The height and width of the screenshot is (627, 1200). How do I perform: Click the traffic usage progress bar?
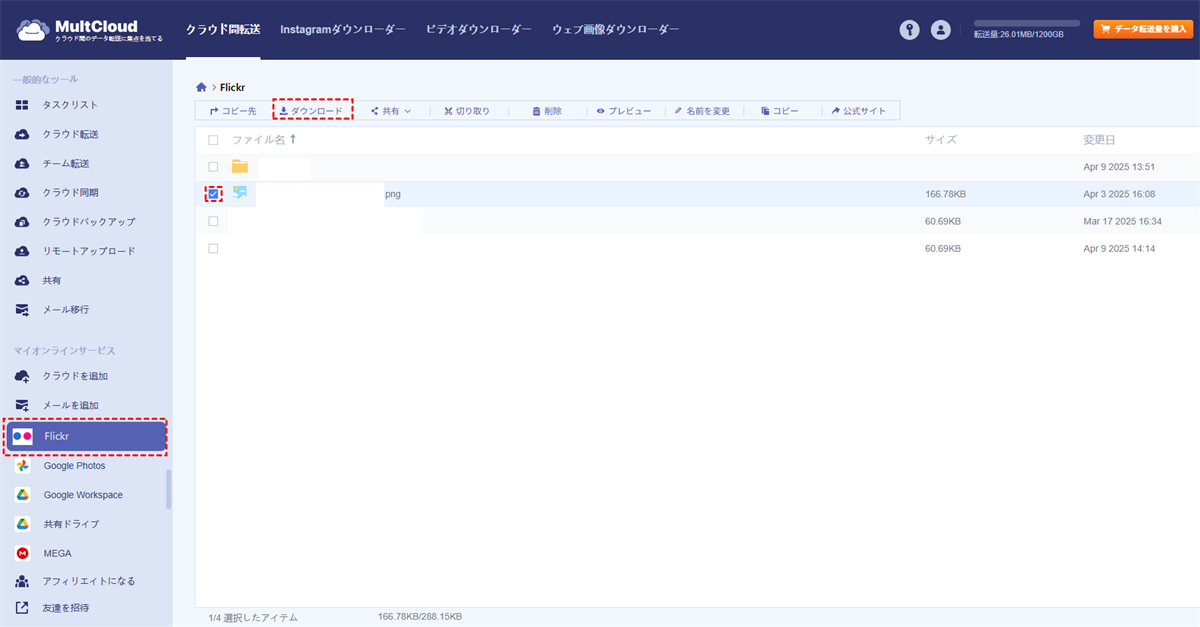tap(1027, 23)
